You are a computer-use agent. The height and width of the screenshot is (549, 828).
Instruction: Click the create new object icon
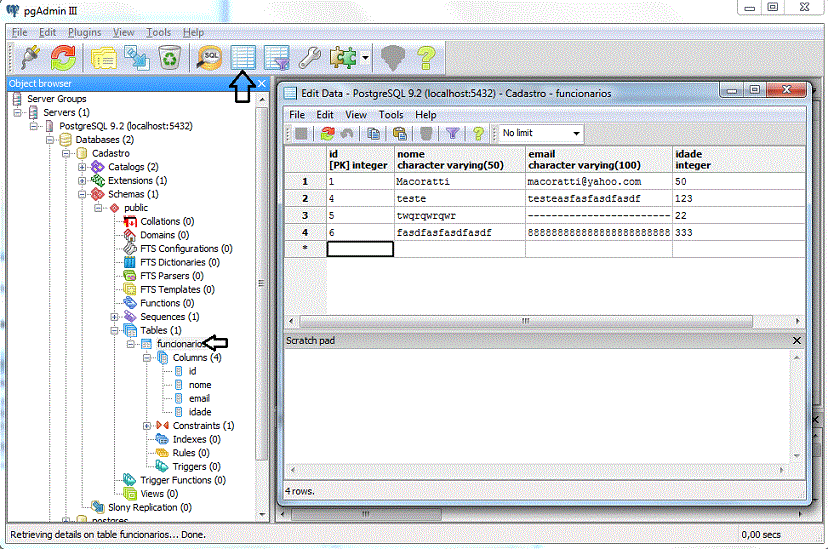(x=136, y=58)
